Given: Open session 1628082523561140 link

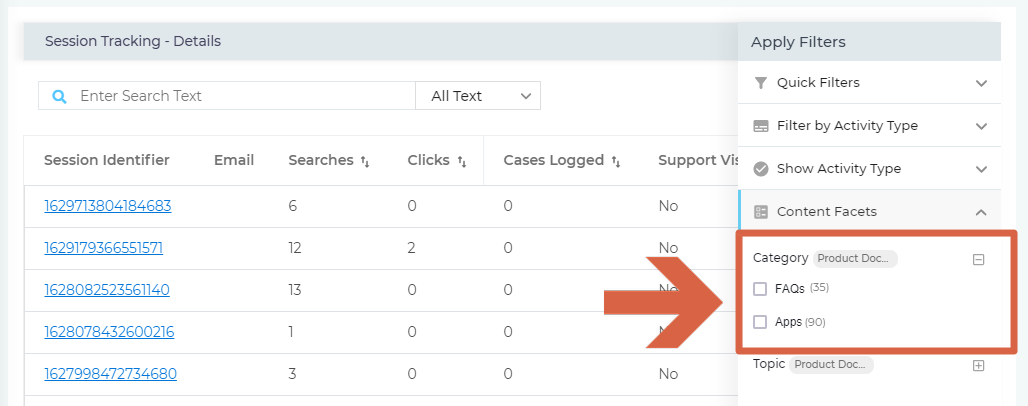Looking at the screenshot, I should pyautogui.click(x=107, y=290).
